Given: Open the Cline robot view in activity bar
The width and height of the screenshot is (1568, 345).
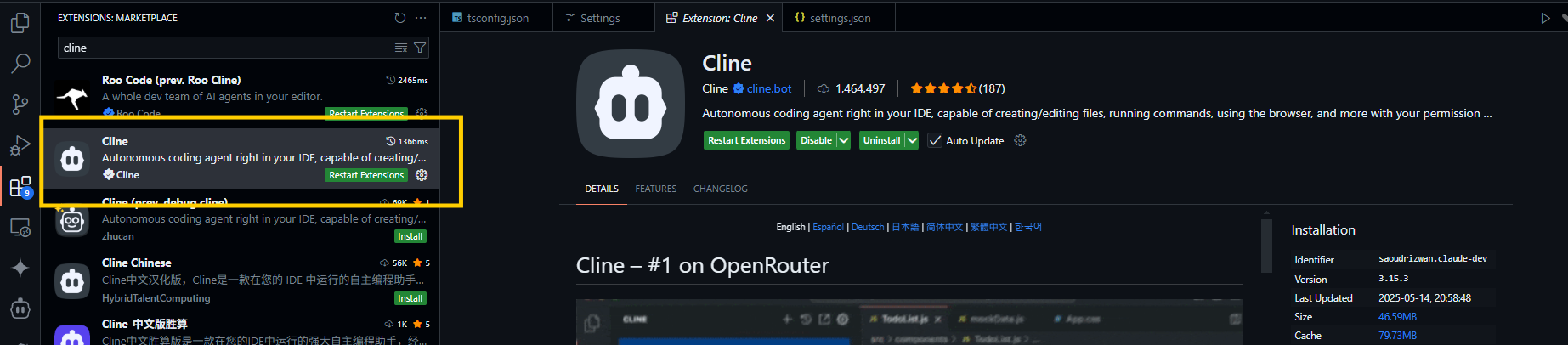Looking at the screenshot, I should (x=20, y=308).
